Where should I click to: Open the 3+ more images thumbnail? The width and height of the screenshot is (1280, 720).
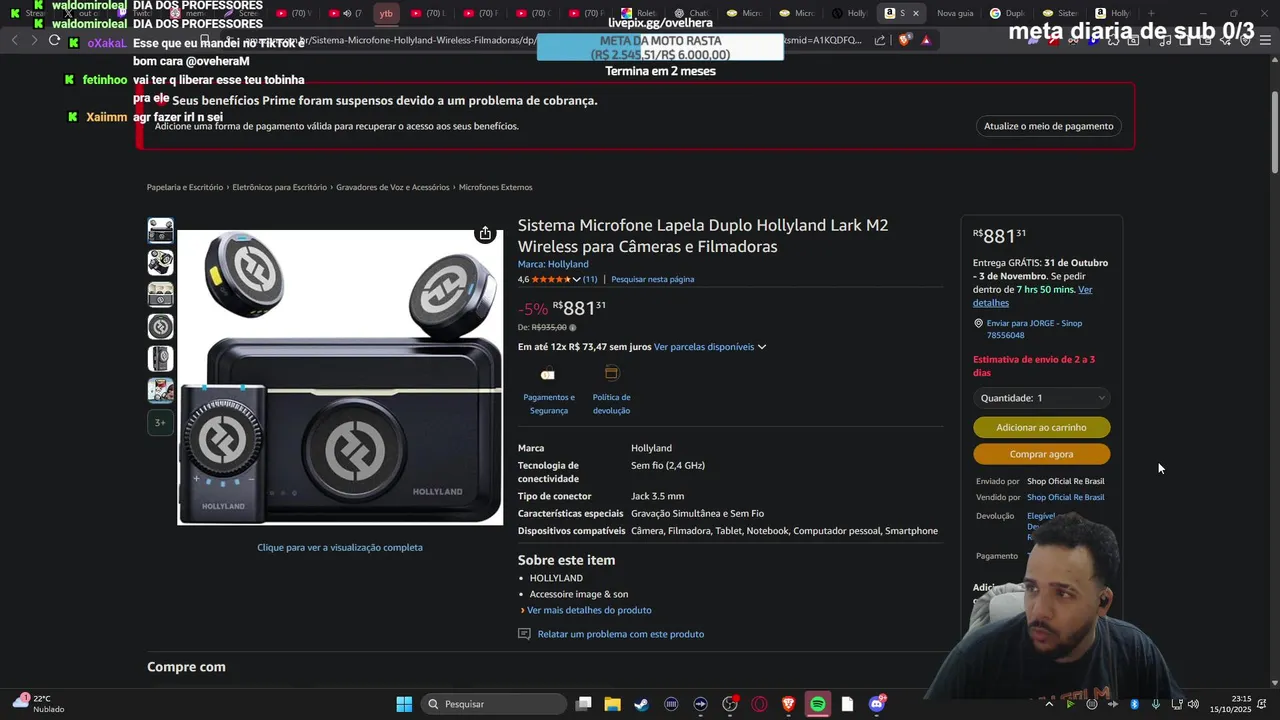(160, 423)
